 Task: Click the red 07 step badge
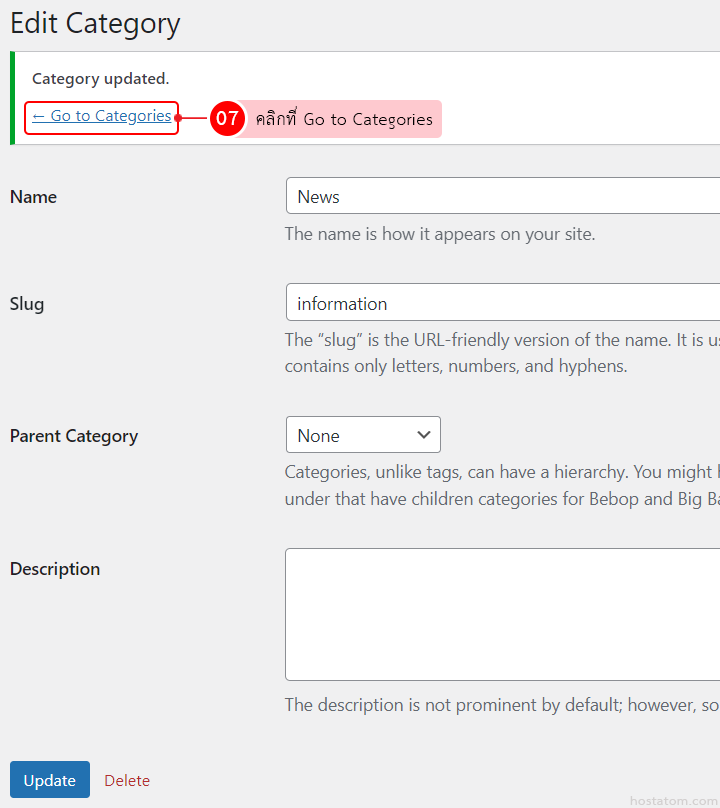(227, 118)
